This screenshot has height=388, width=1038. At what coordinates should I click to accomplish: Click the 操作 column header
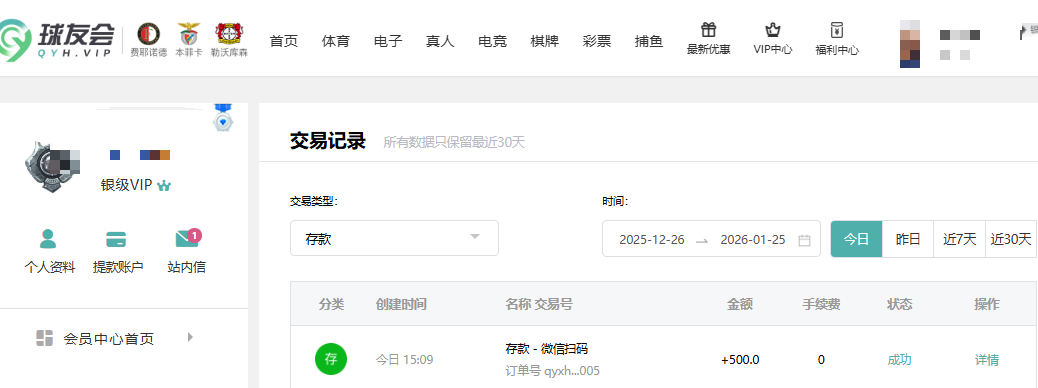click(986, 305)
